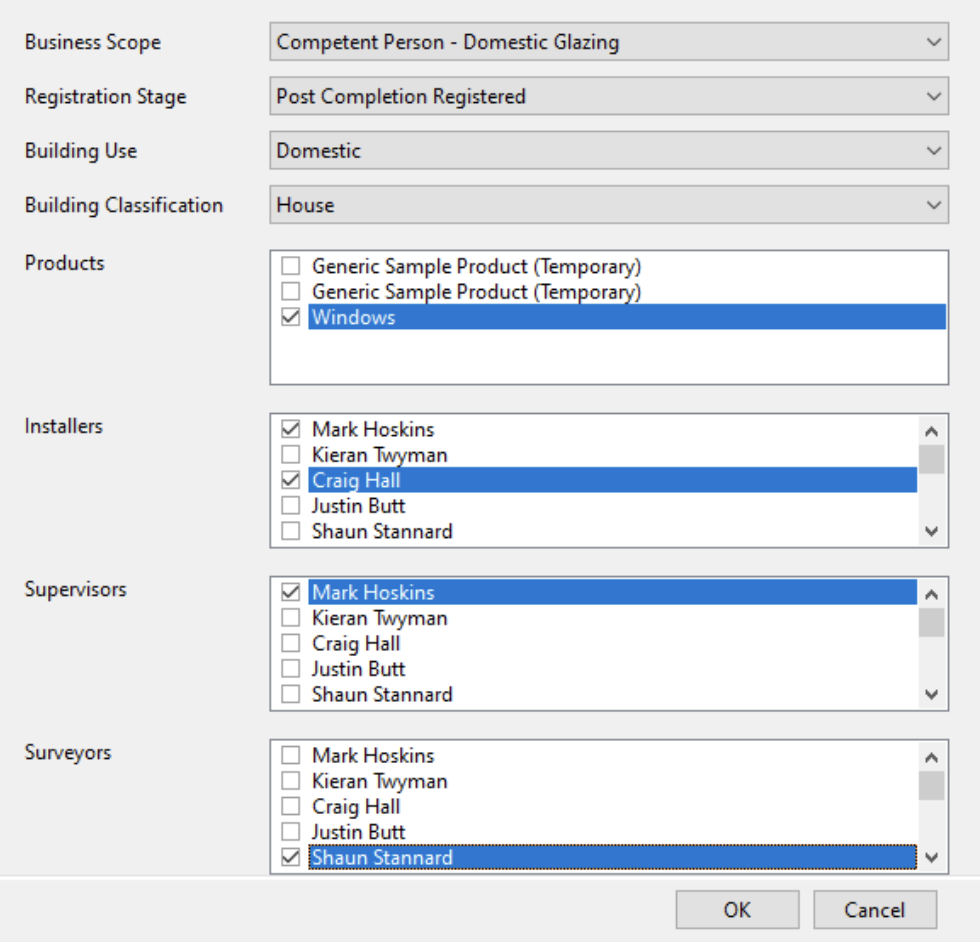Check the first Generic Sample Product checkbox
The height and width of the screenshot is (942, 980).
(291, 267)
